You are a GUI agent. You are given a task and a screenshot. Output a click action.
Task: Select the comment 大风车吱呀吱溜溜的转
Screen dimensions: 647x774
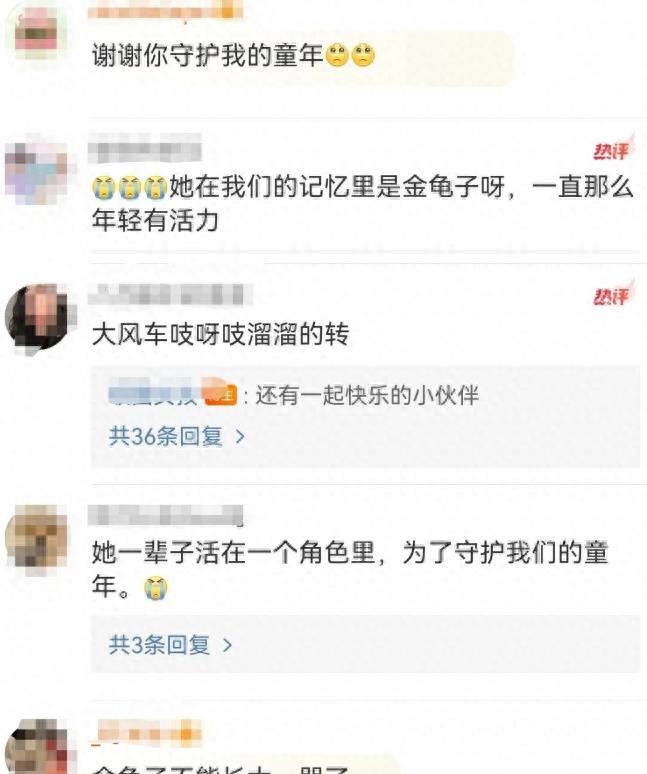click(221, 334)
